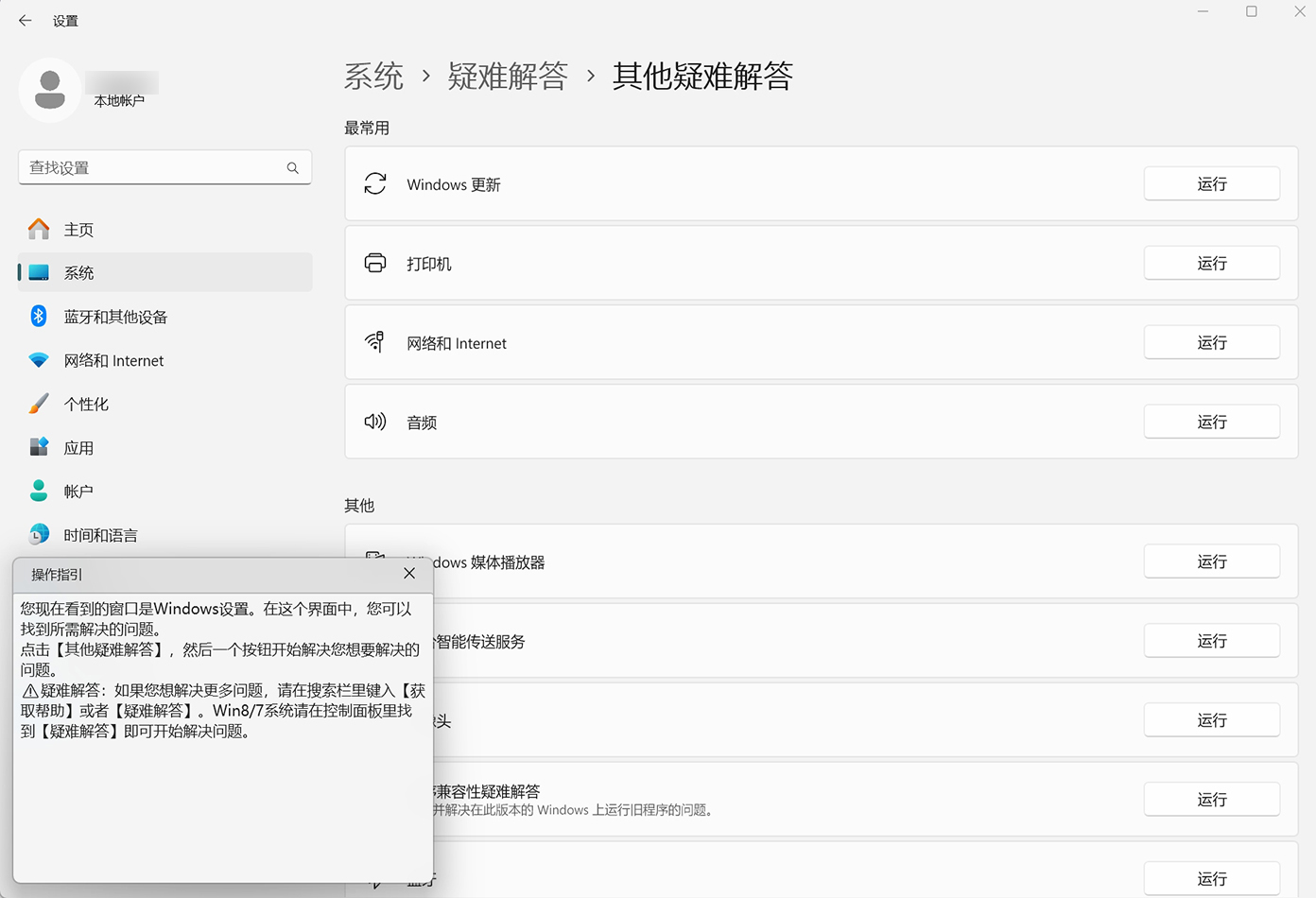Screen dimensions: 1316x898
Task: Select the Bluetooth icon in the sidebar
Action: [x=38, y=317]
